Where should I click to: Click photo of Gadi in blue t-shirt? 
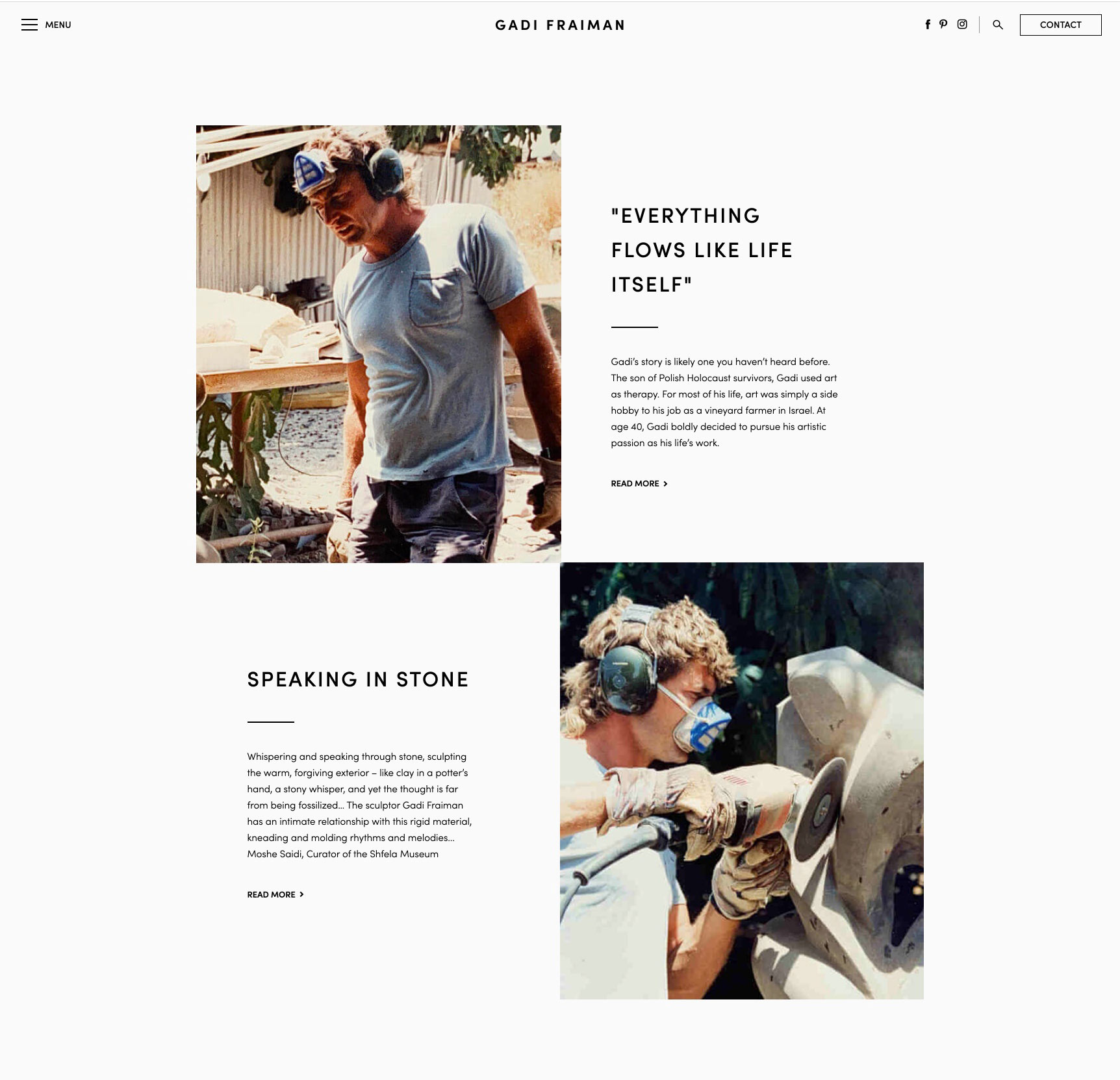pos(378,344)
